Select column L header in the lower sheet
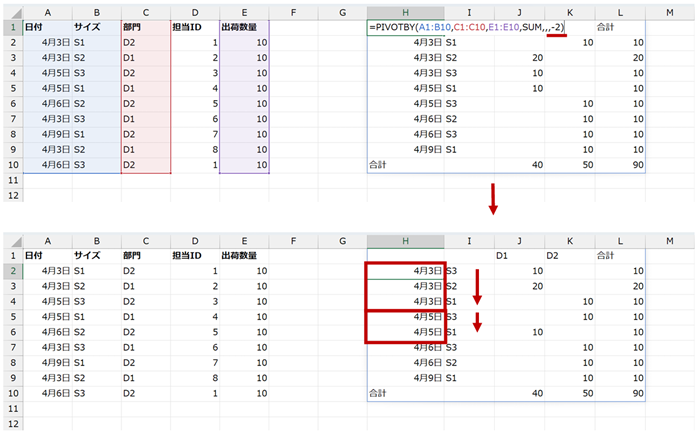The width and height of the screenshot is (700, 432). click(620, 241)
